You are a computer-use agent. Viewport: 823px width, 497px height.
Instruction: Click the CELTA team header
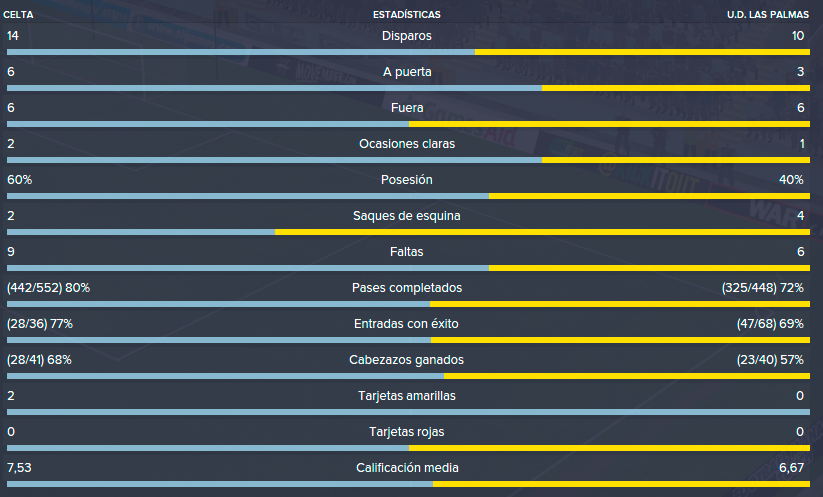18,15
